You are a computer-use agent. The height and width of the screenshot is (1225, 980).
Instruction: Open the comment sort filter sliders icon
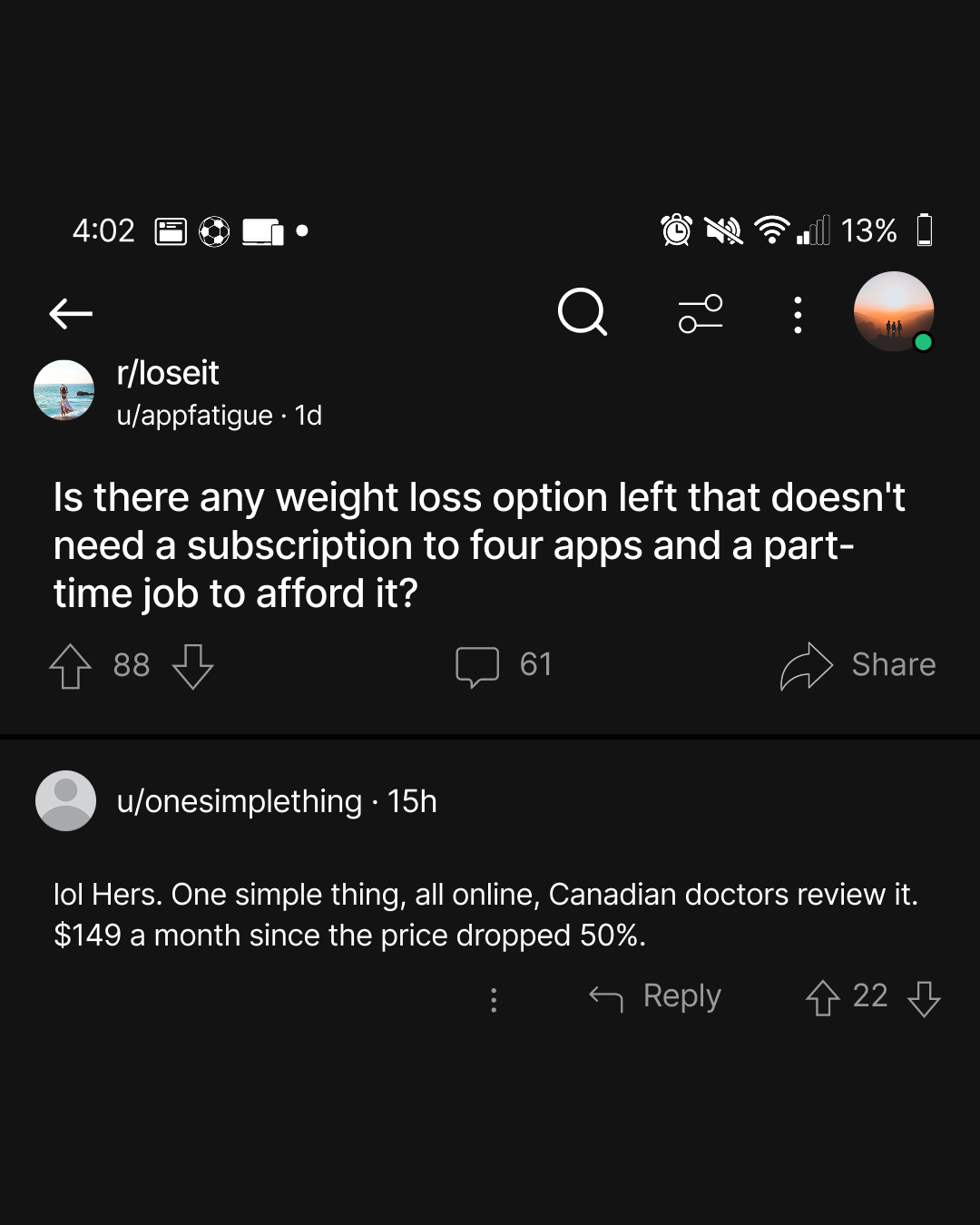(x=701, y=314)
